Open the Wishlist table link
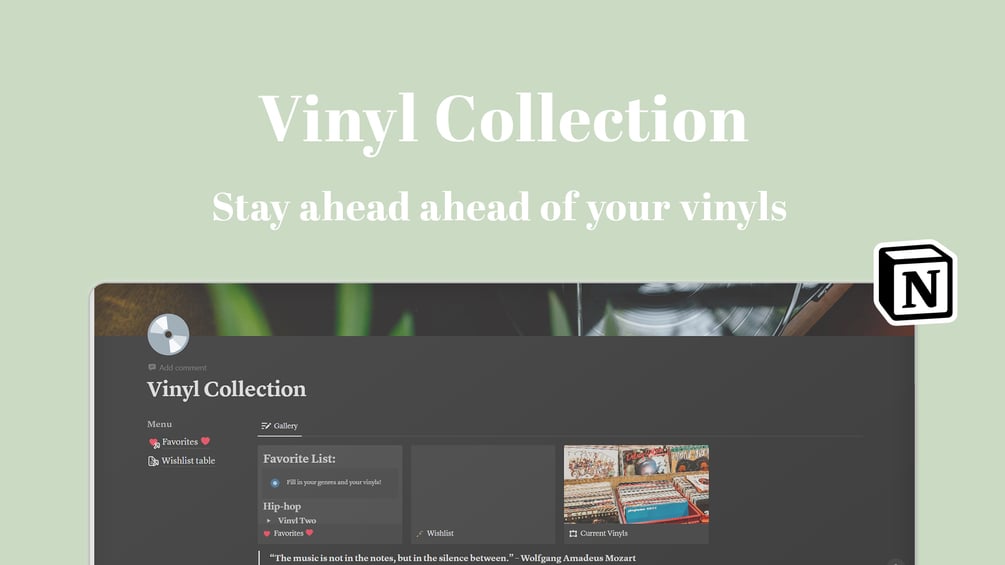 (188, 461)
